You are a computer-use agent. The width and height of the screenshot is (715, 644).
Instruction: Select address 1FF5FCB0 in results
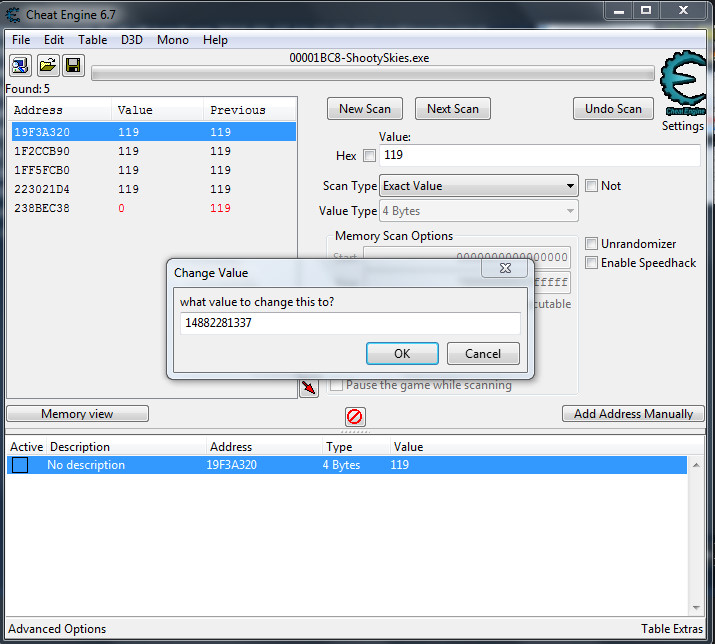[x=154, y=170]
